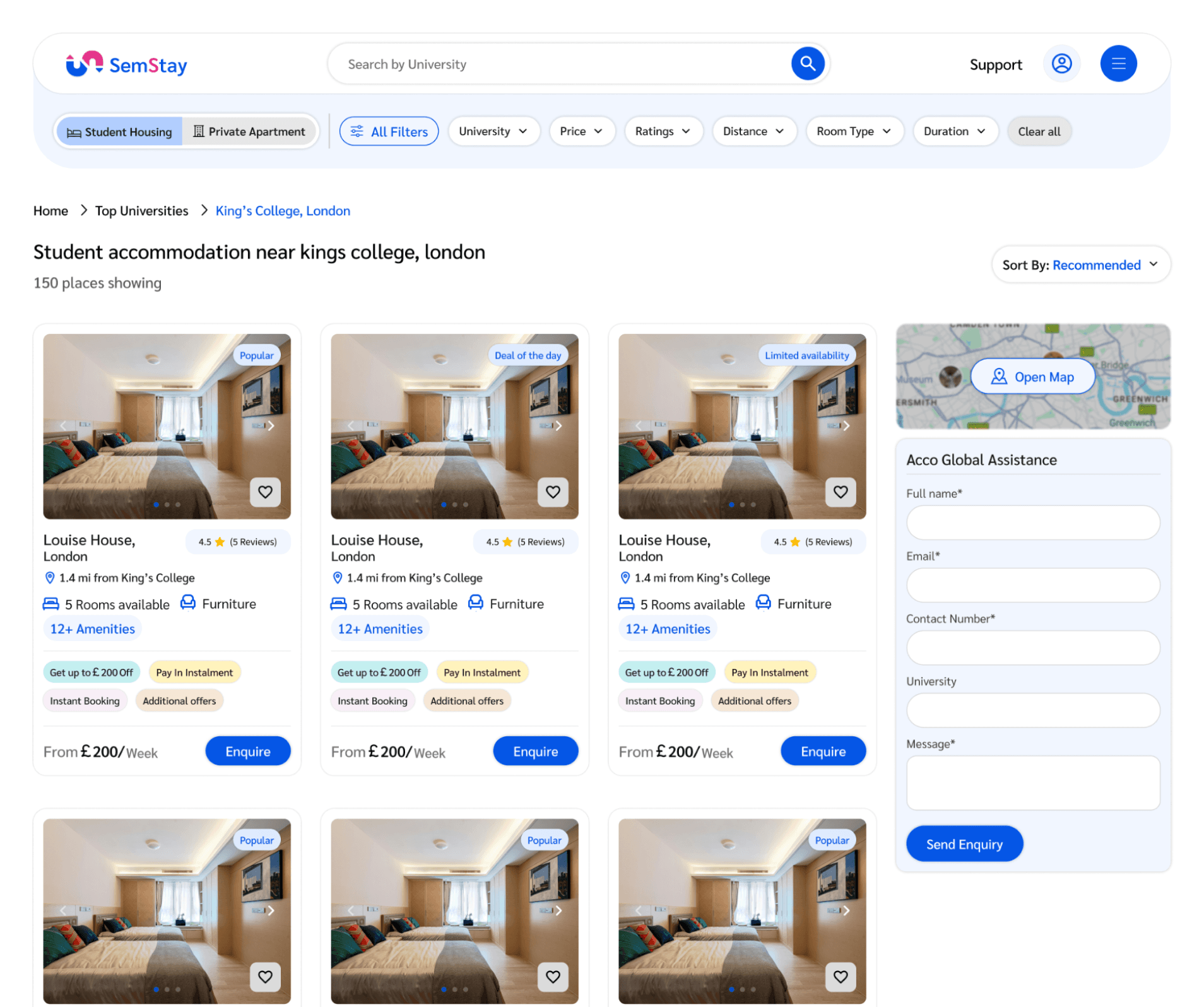1204x1007 pixels.
Task: Open All Filters panel
Action: 389,131
